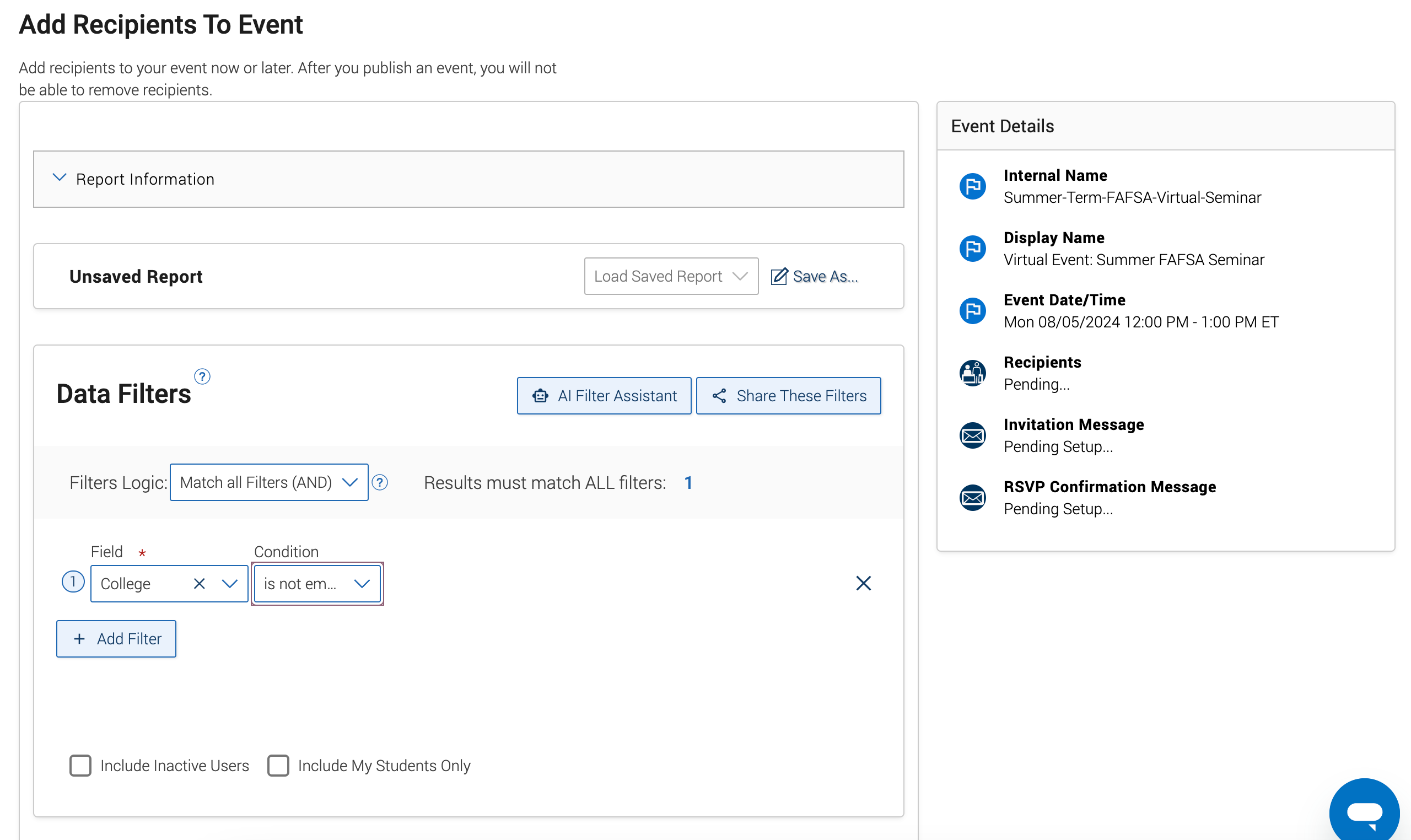Click the help icon next to Filters Logic
The width and height of the screenshot is (1411, 840).
(x=380, y=482)
